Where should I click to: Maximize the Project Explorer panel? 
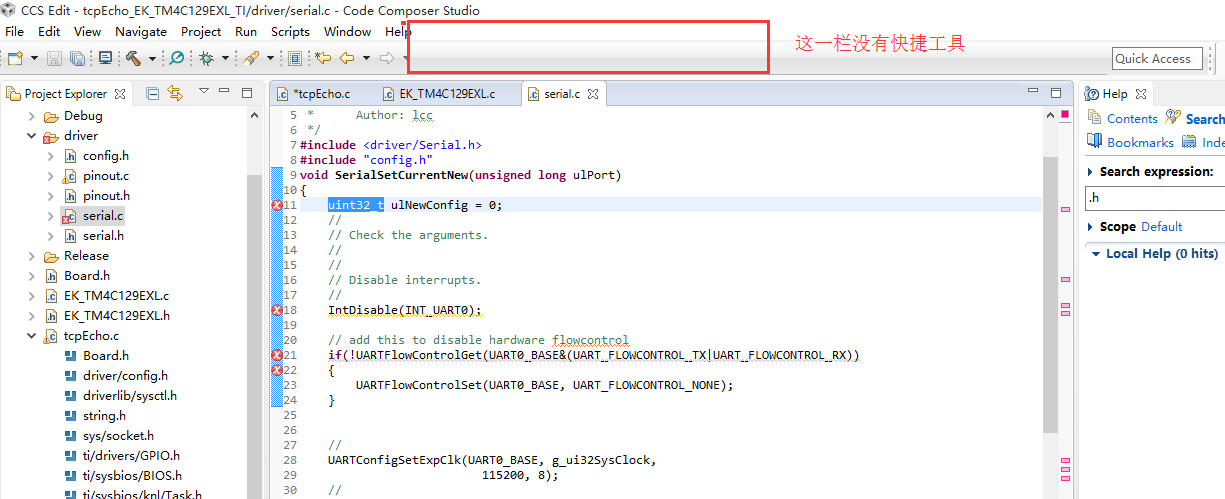click(x=247, y=92)
